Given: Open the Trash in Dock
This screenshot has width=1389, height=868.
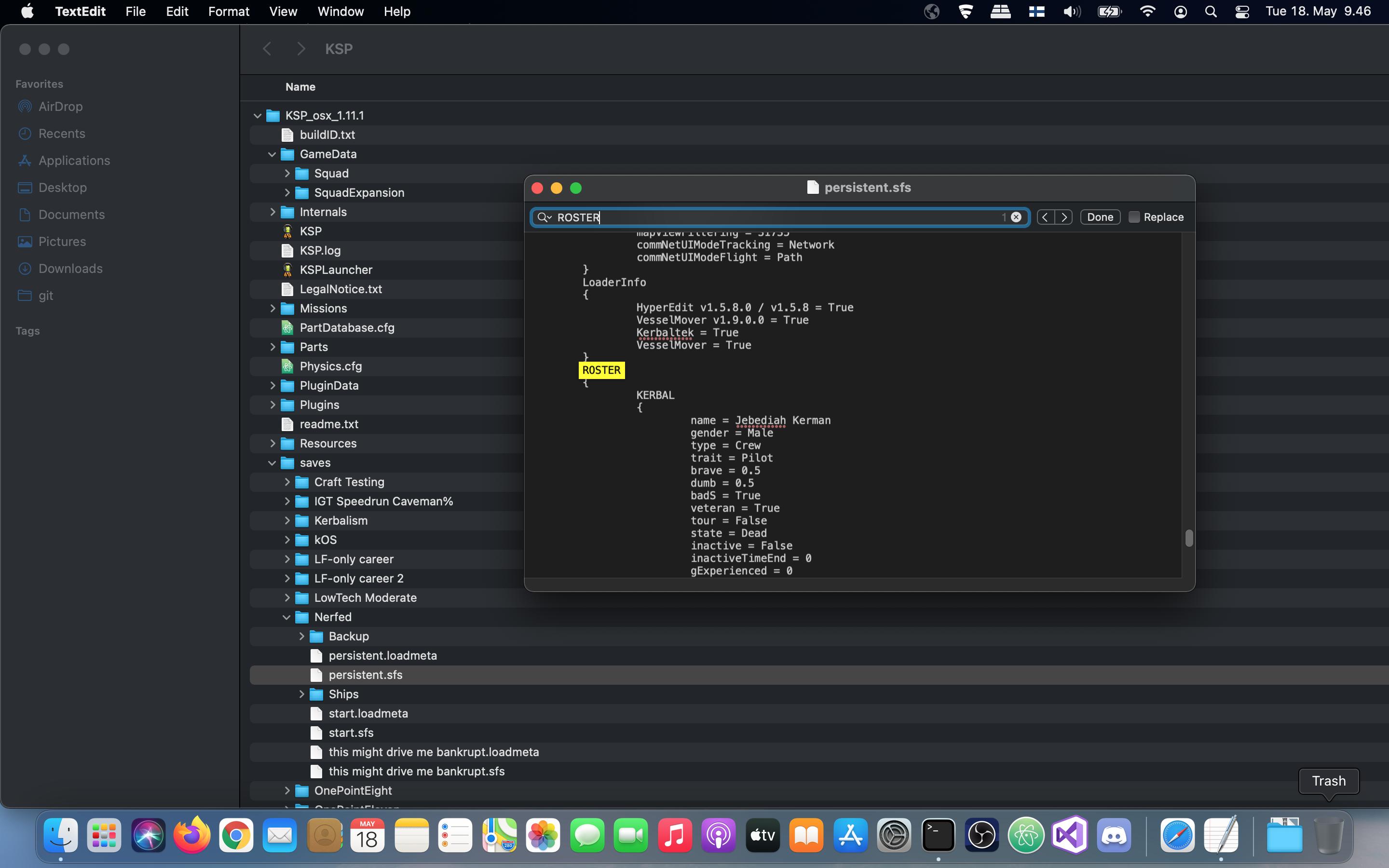Looking at the screenshot, I should click(1329, 835).
